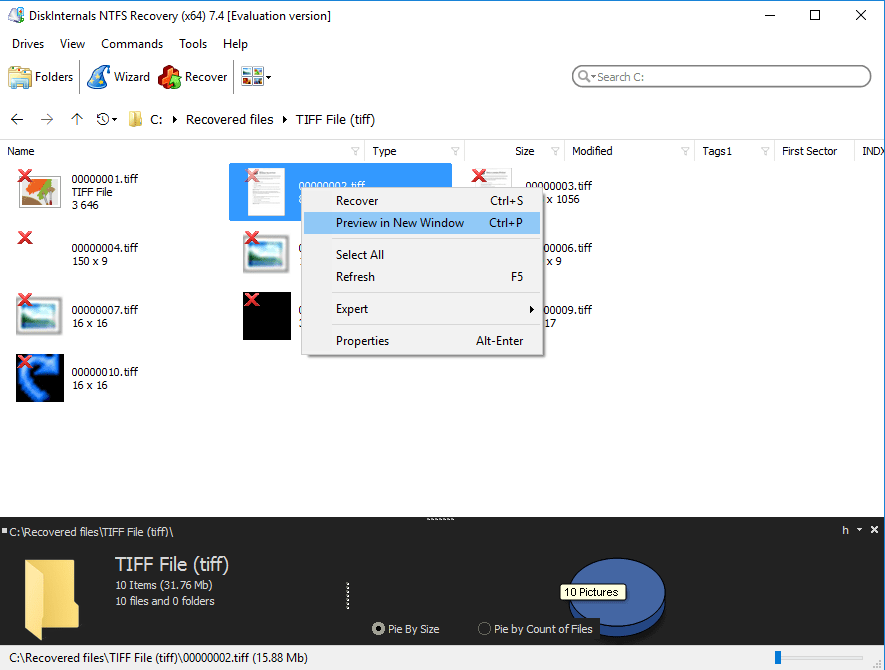
Task: Adjust the thumbnail zoom slider
Action: [x=780, y=657]
